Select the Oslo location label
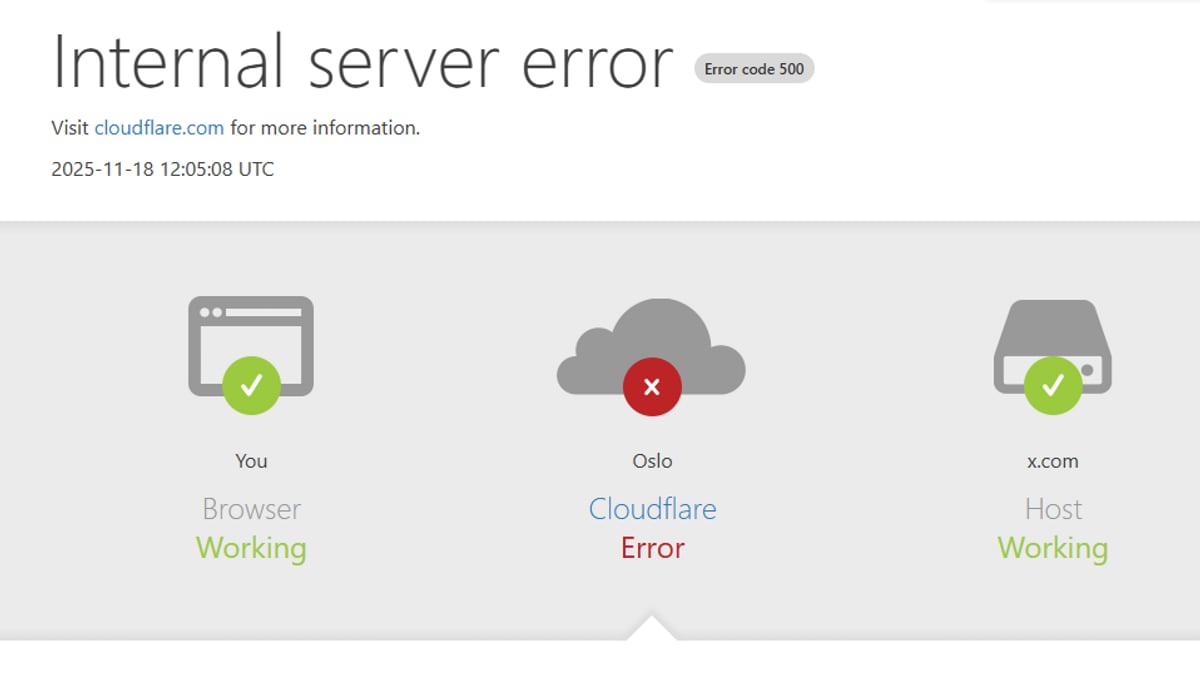This screenshot has width=1200, height=675. [x=652, y=461]
